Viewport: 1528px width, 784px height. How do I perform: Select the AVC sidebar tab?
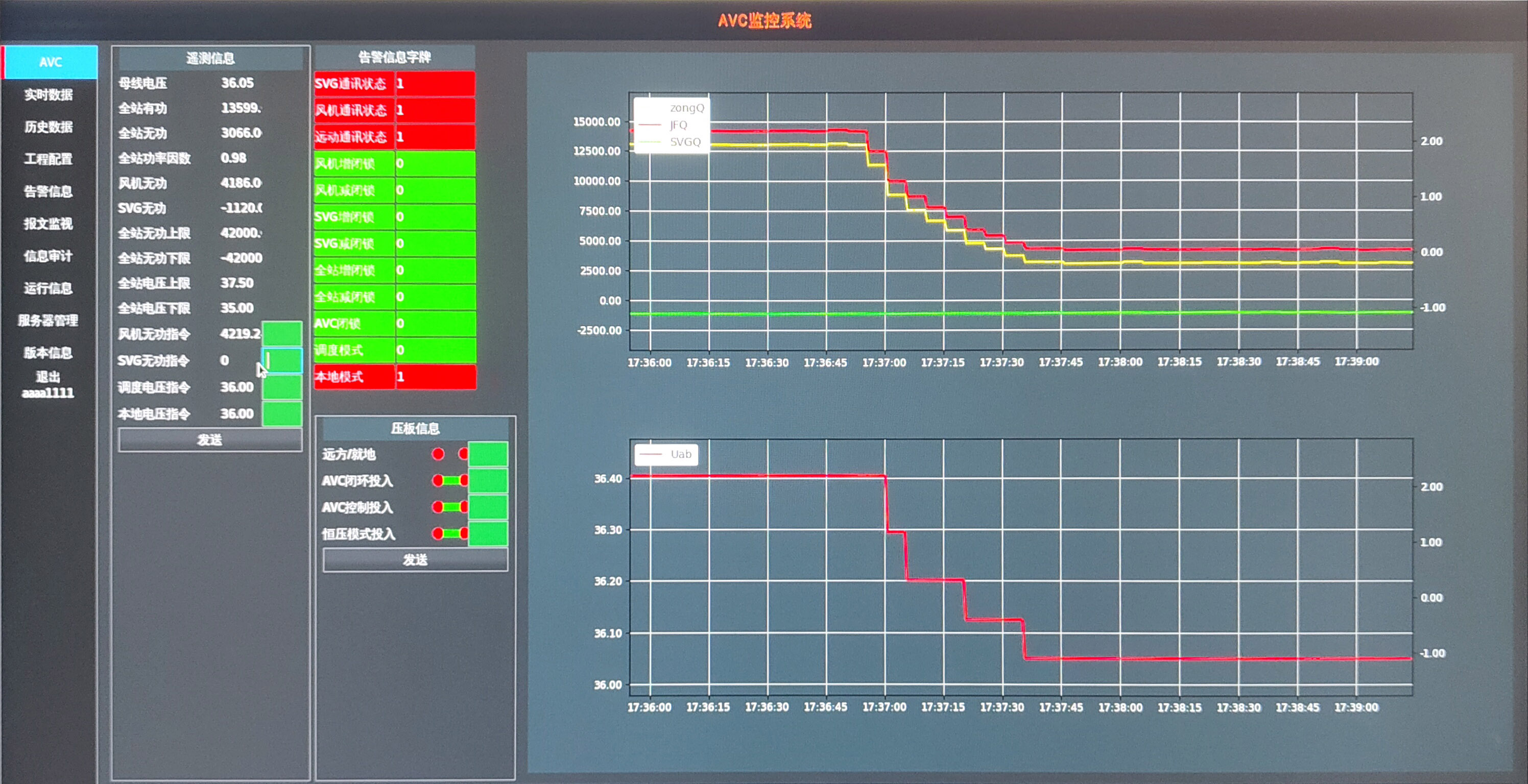tap(51, 62)
